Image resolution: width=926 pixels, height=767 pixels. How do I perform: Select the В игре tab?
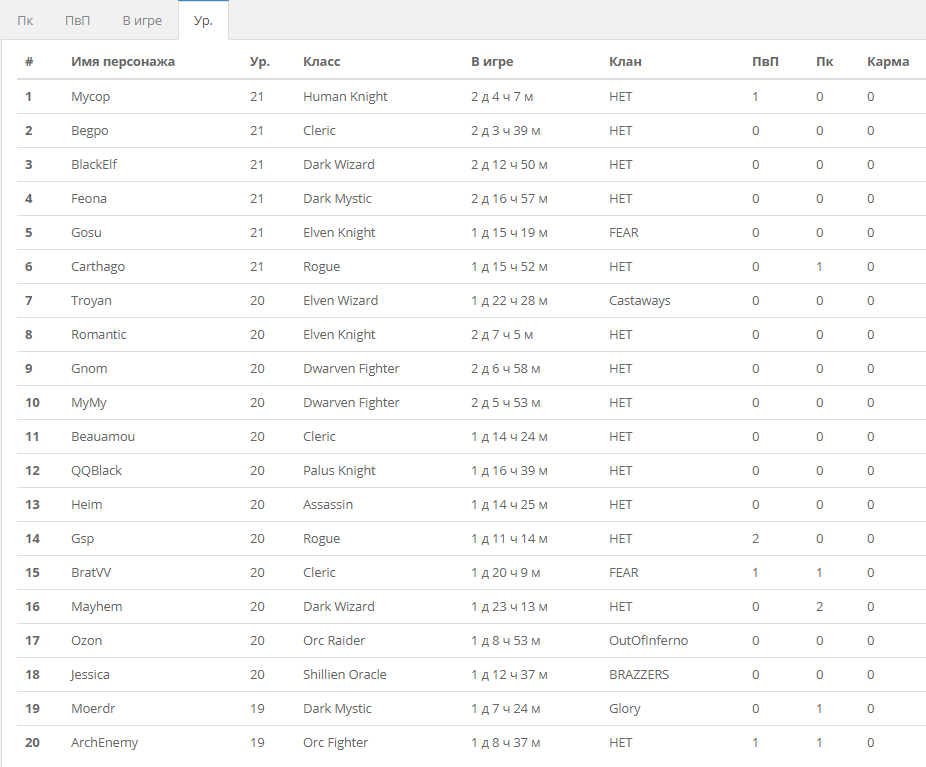point(142,21)
